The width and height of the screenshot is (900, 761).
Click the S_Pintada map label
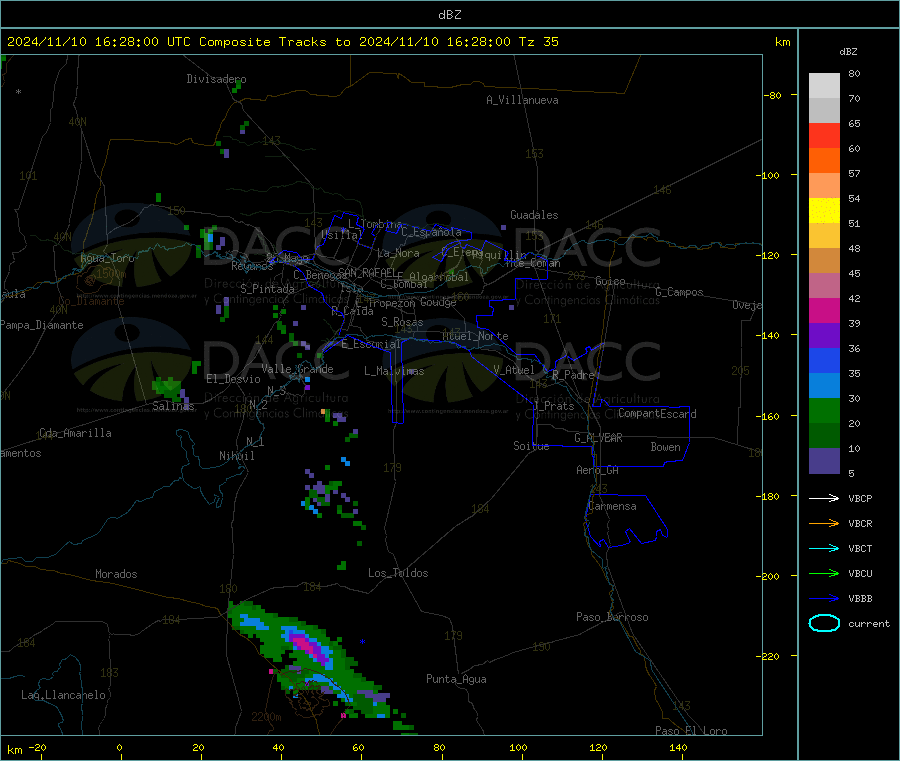267,289
